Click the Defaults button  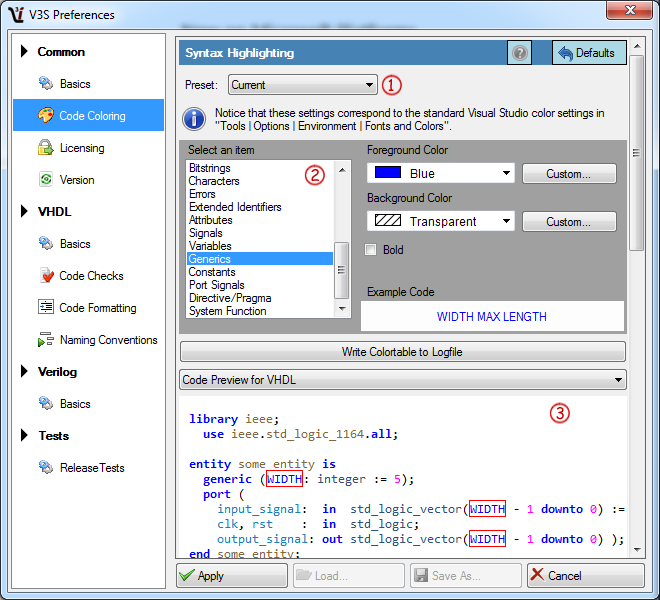click(x=589, y=53)
